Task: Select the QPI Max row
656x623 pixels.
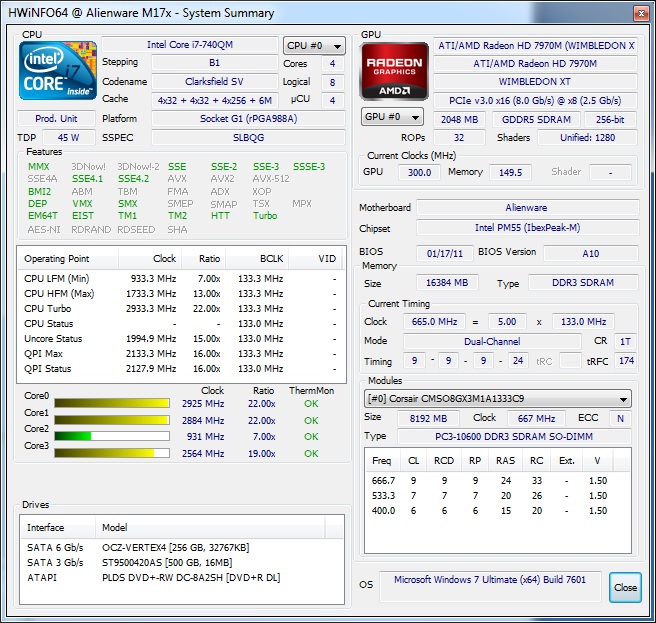Action: pyautogui.click(x=181, y=354)
